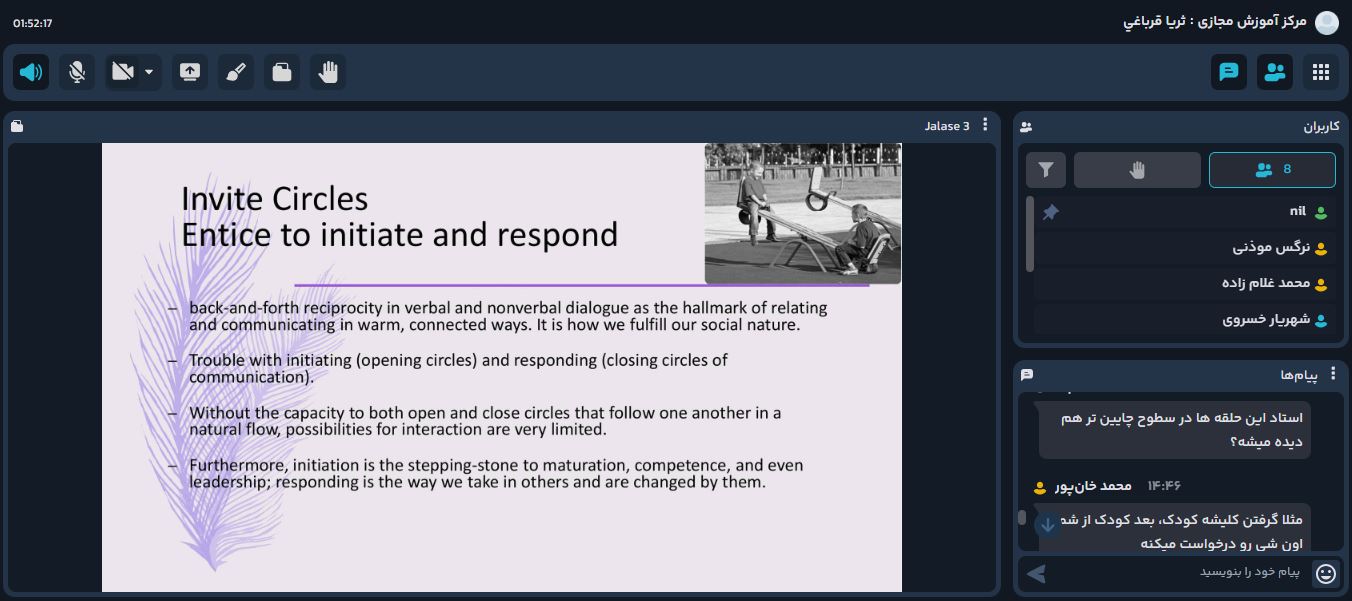Open the emoji picker

tap(1326, 573)
